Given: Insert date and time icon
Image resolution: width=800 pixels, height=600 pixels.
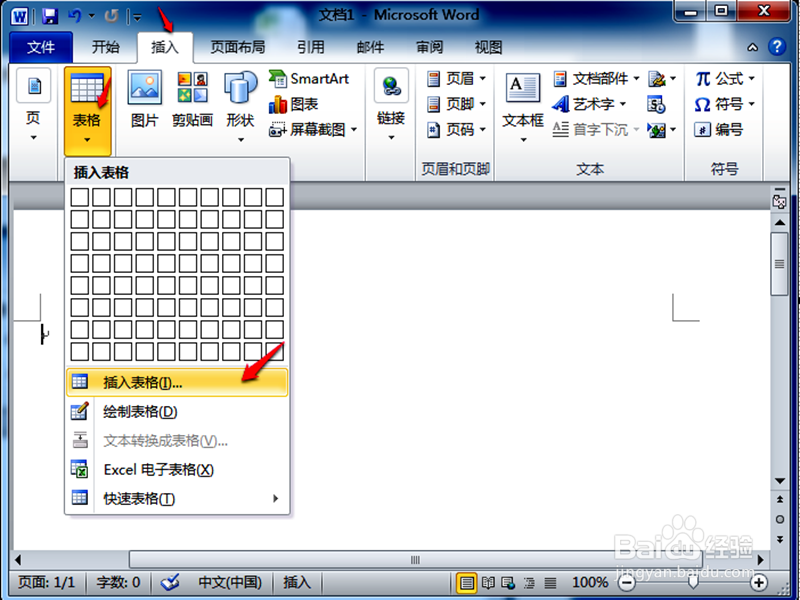Looking at the screenshot, I should (x=656, y=105).
